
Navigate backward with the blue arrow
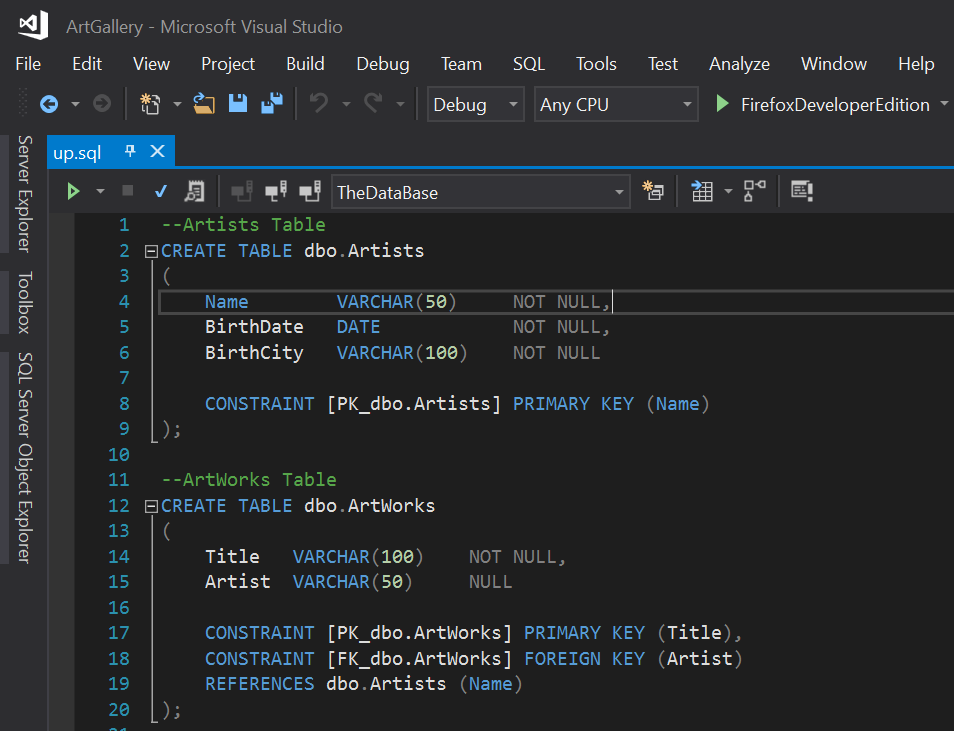(49, 104)
